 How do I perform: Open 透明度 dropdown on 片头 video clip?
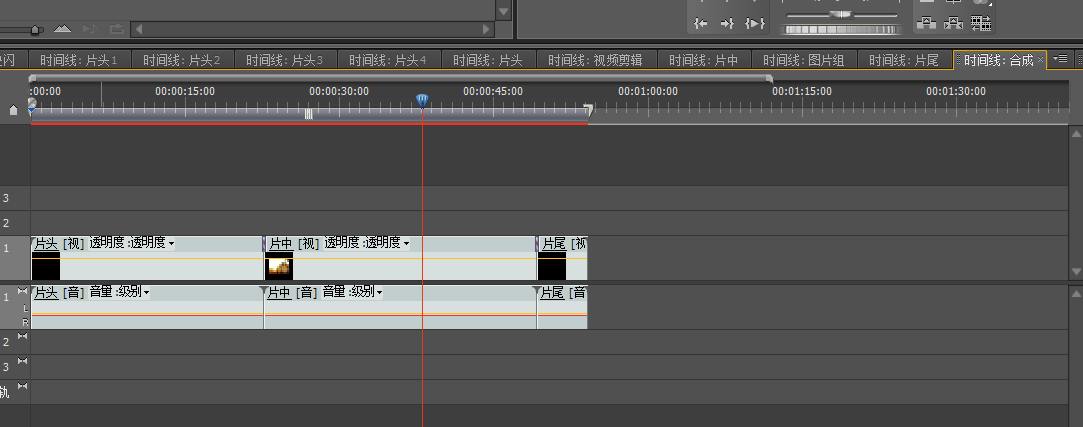pos(171,243)
